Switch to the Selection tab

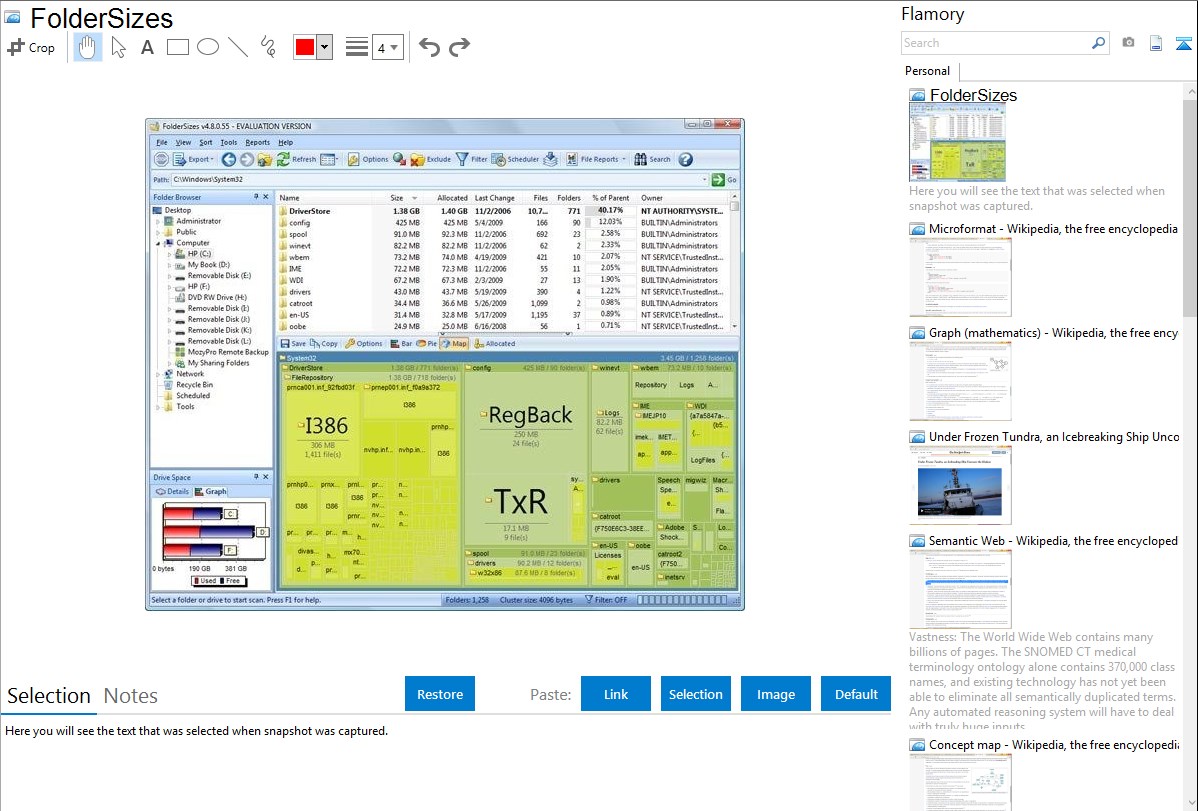point(49,696)
